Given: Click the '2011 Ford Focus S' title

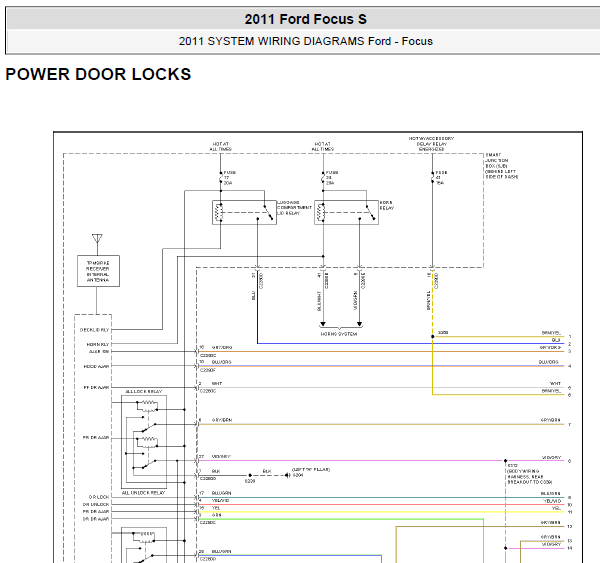Looking at the screenshot, I should click(305, 19).
